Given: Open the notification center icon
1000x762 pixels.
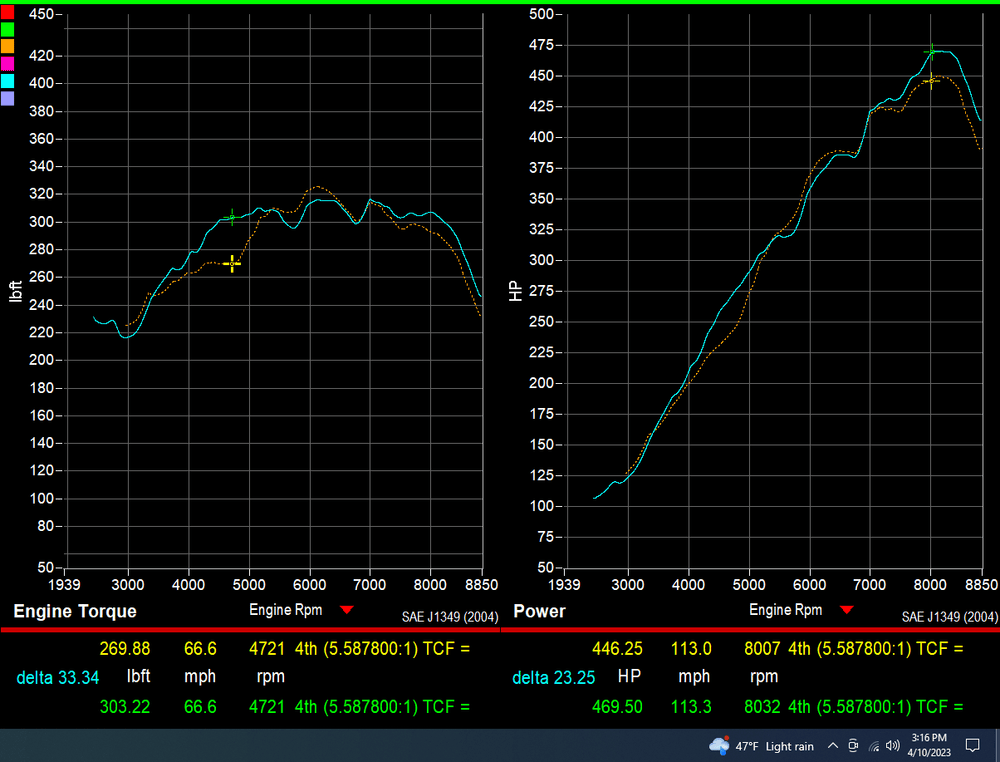Looking at the screenshot, I should [x=973, y=746].
